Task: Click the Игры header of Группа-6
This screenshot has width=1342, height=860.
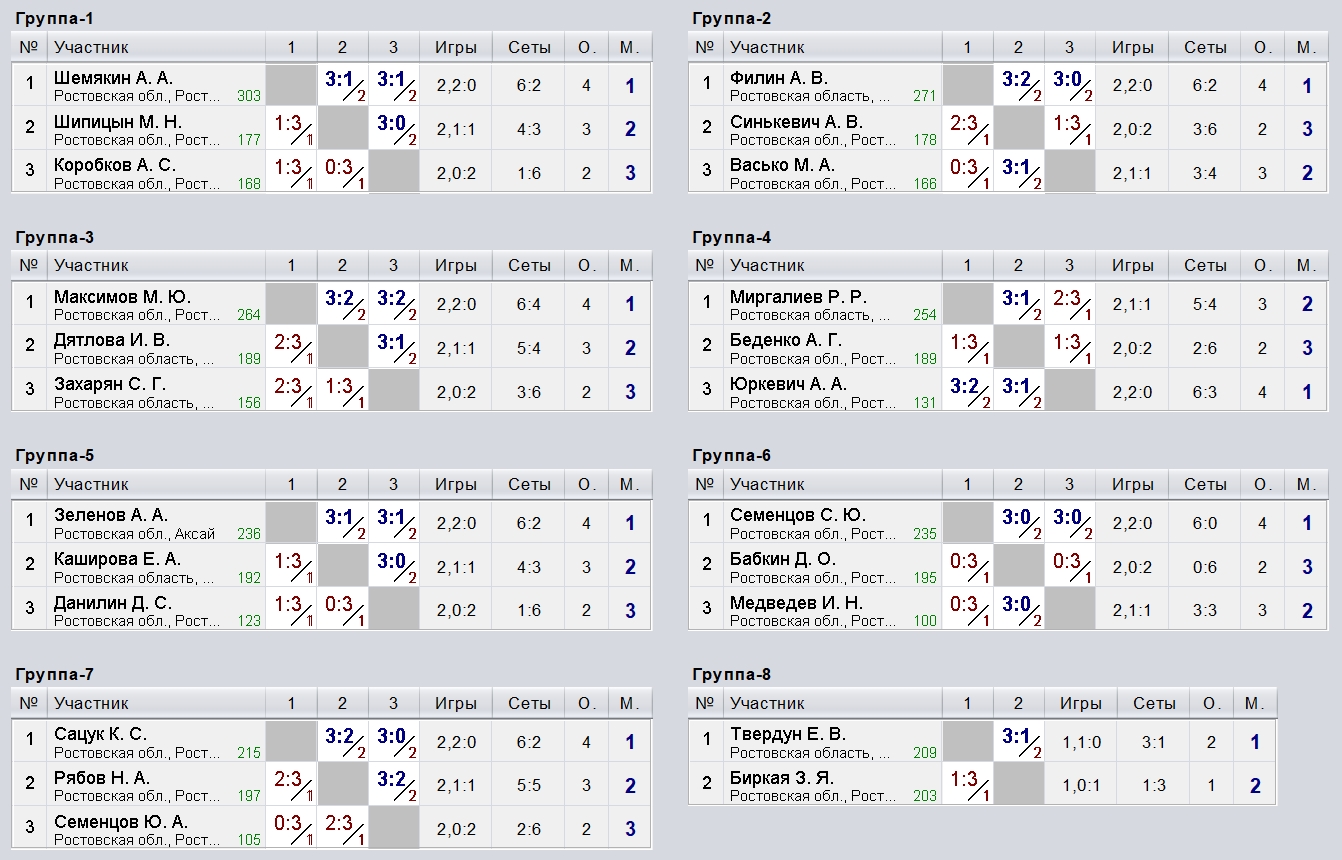Action: 1132,484
